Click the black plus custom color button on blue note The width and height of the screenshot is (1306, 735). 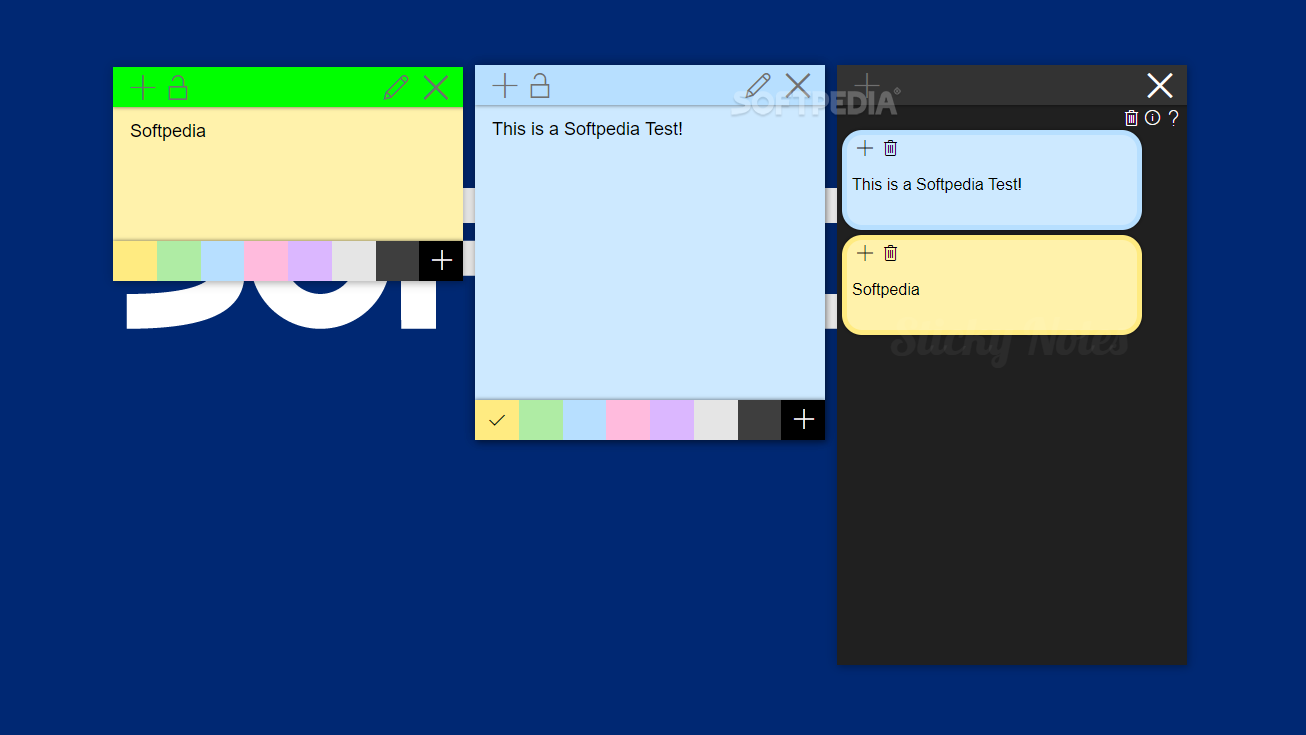click(803, 420)
